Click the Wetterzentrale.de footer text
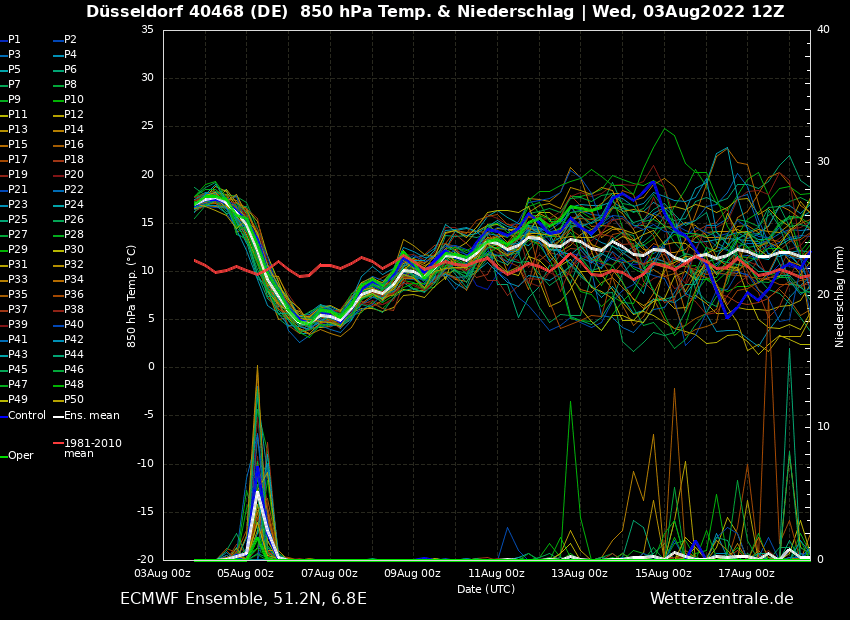The width and height of the screenshot is (850, 620). pos(721,599)
